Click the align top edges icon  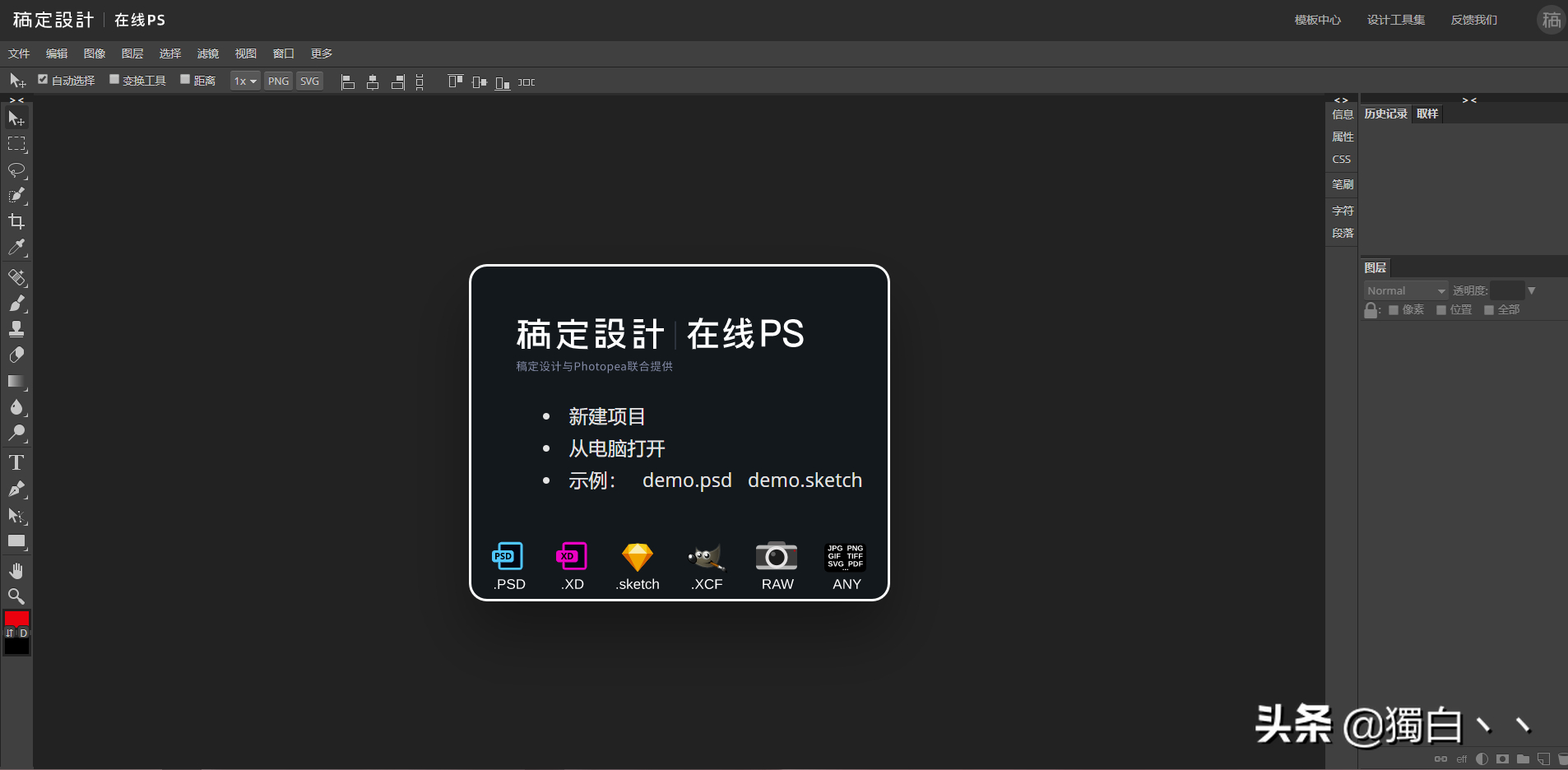(x=455, y=81)
